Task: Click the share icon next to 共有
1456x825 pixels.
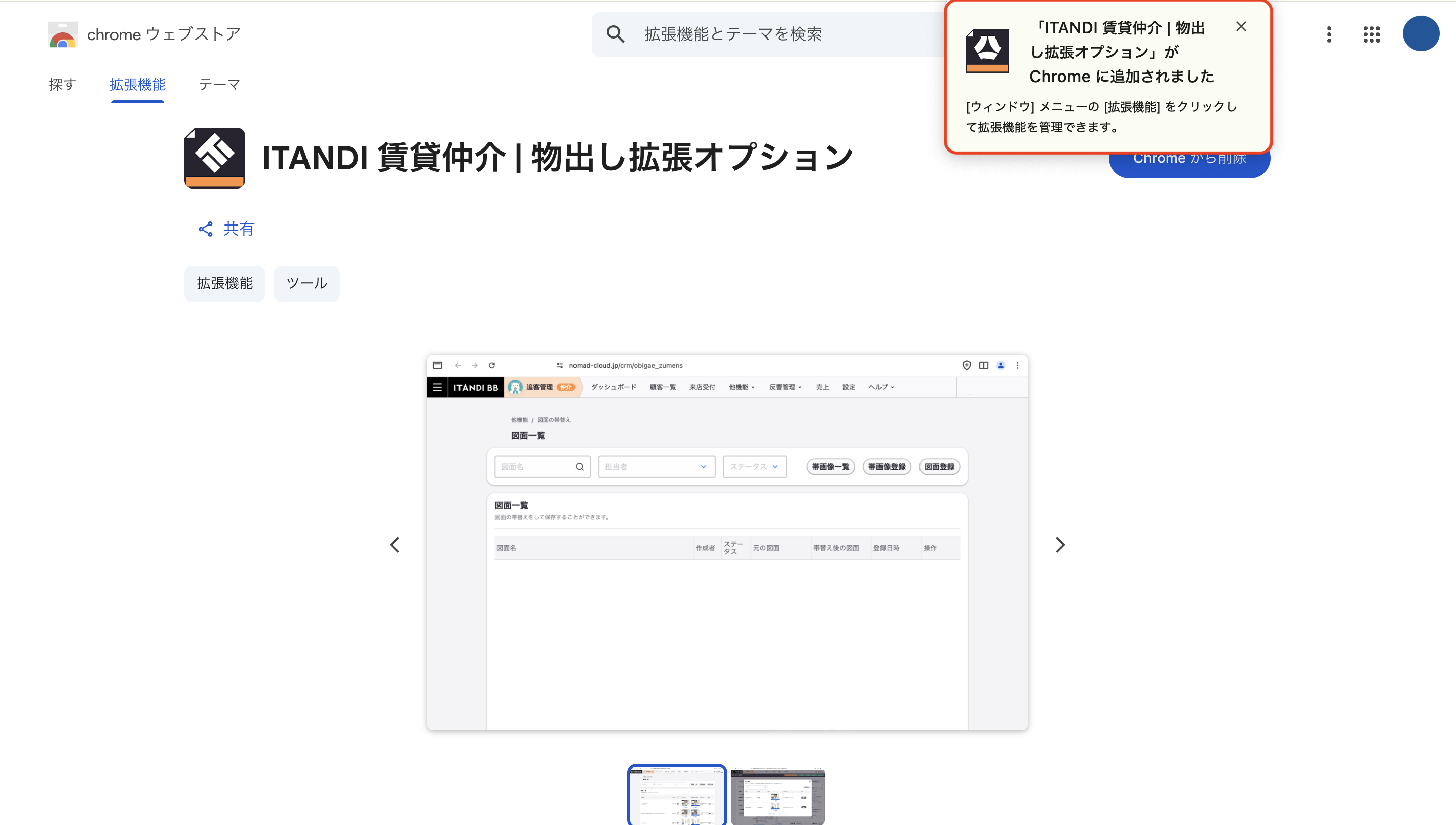Action: (x=206, y=229)
